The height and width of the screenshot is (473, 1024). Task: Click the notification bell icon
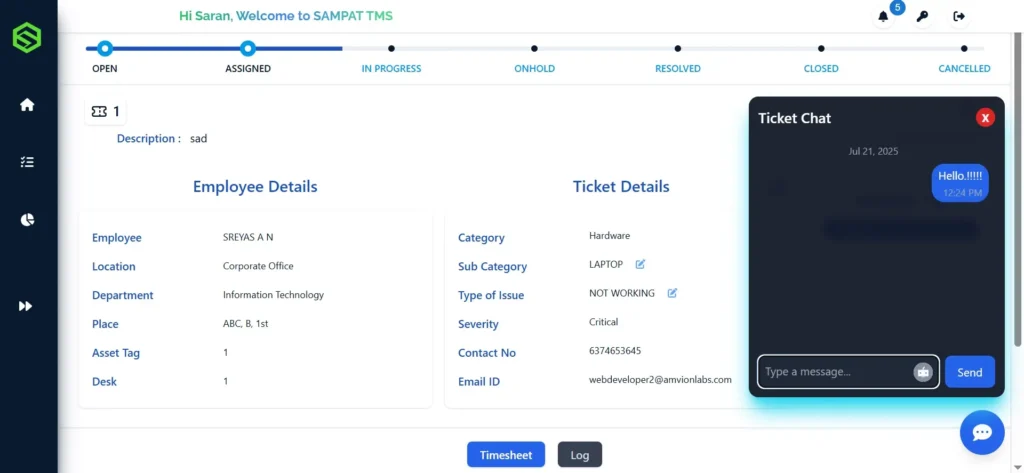[883, 16]
